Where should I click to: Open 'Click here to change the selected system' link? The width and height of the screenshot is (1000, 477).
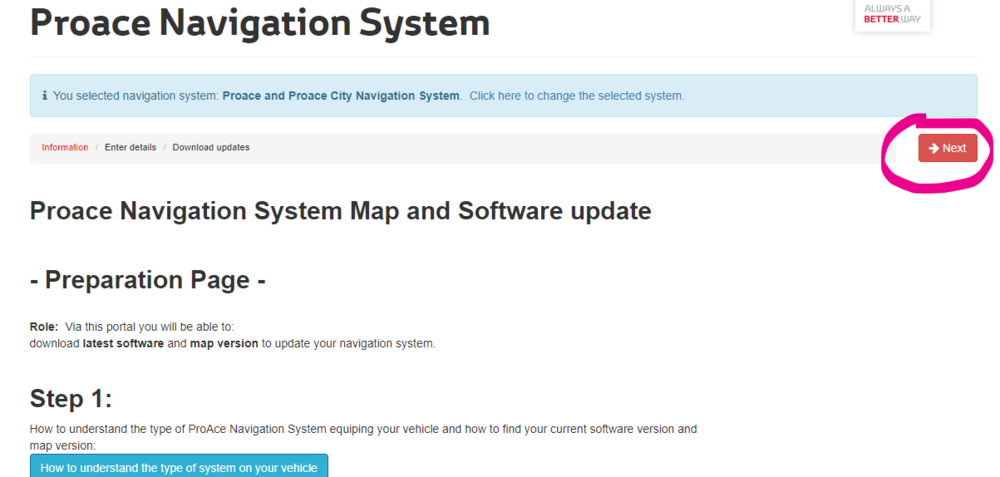pos(577,96)
